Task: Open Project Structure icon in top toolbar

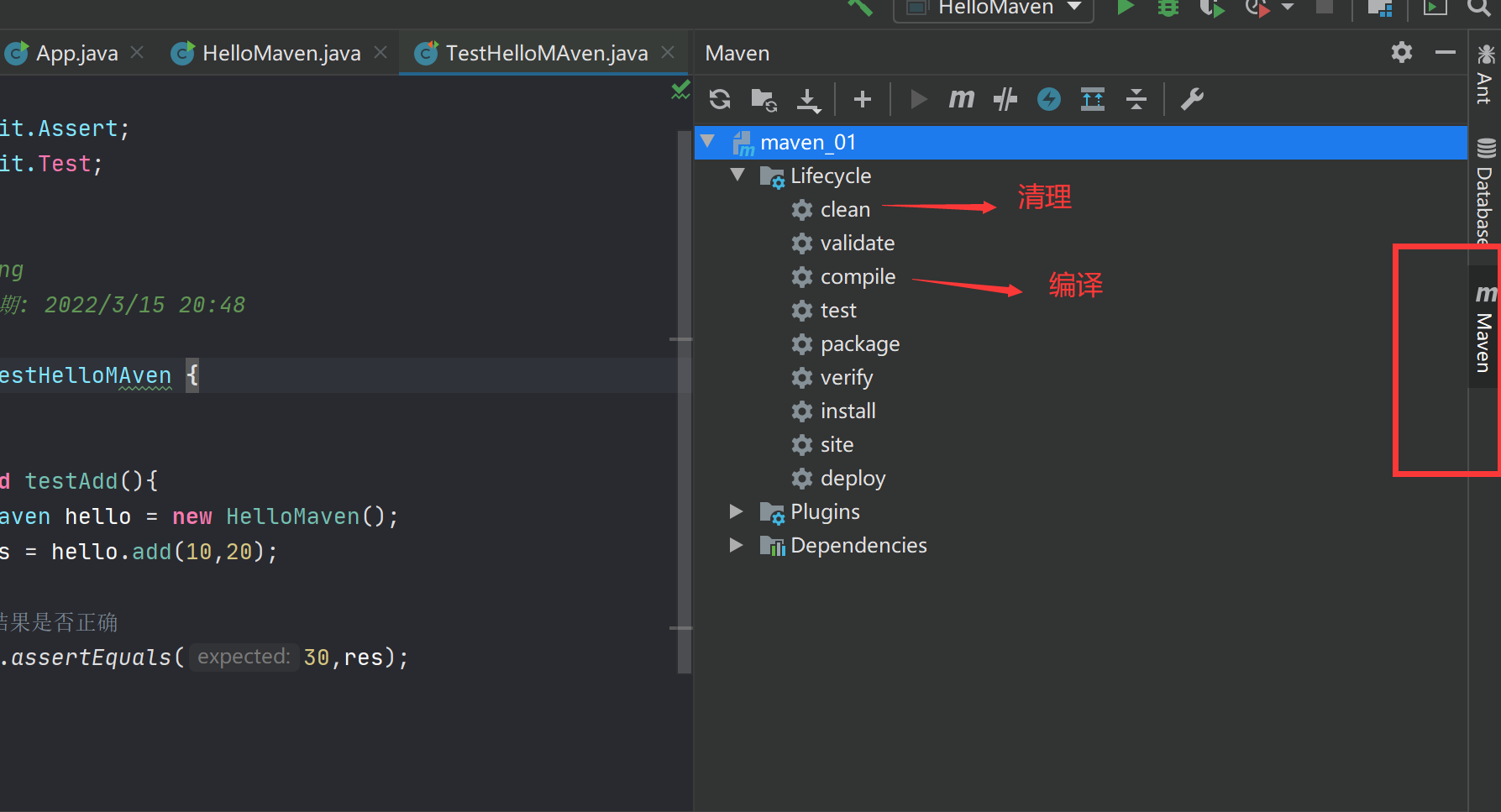Action: coord(1380,8)
